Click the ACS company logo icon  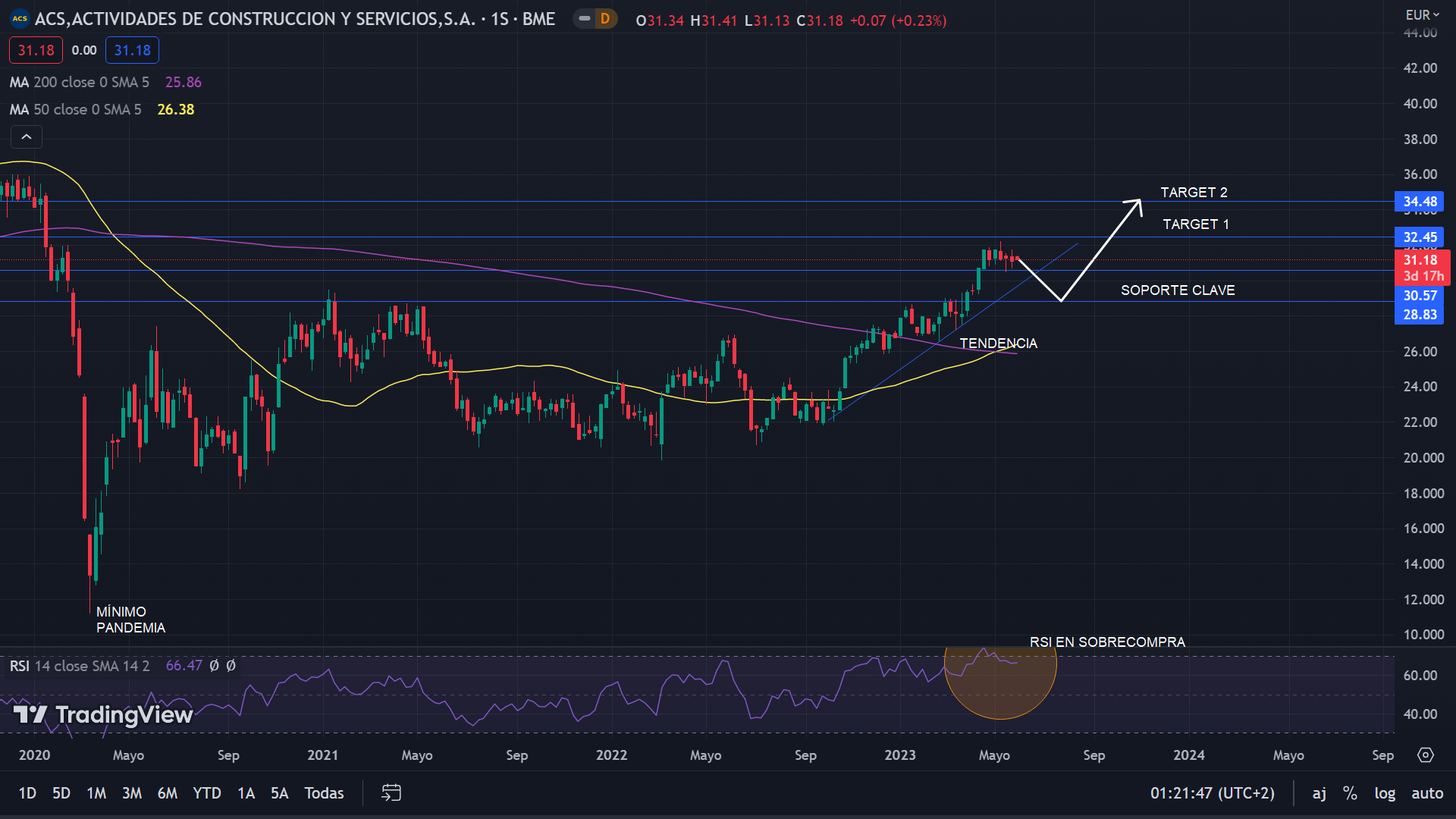click(20, 19)
